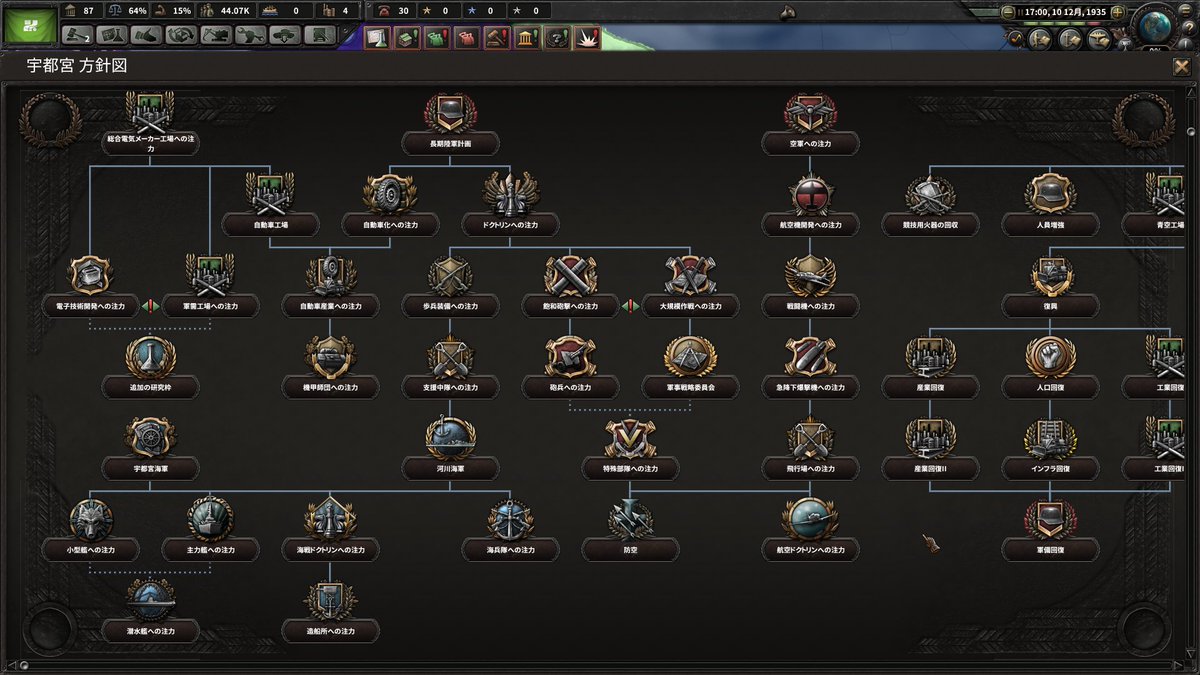Pick the 特殊部隊への注力 focus

pyautogui.click(x=630, y=447)
